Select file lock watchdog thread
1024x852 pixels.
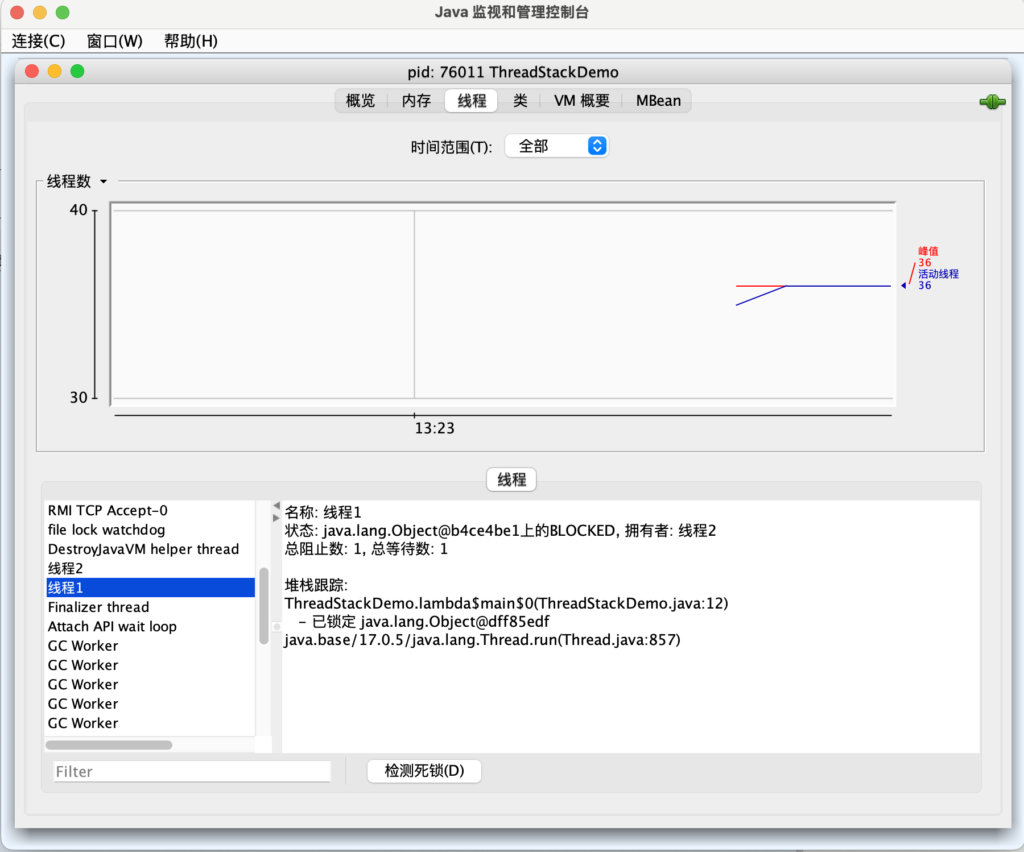[x=150, y=529]
